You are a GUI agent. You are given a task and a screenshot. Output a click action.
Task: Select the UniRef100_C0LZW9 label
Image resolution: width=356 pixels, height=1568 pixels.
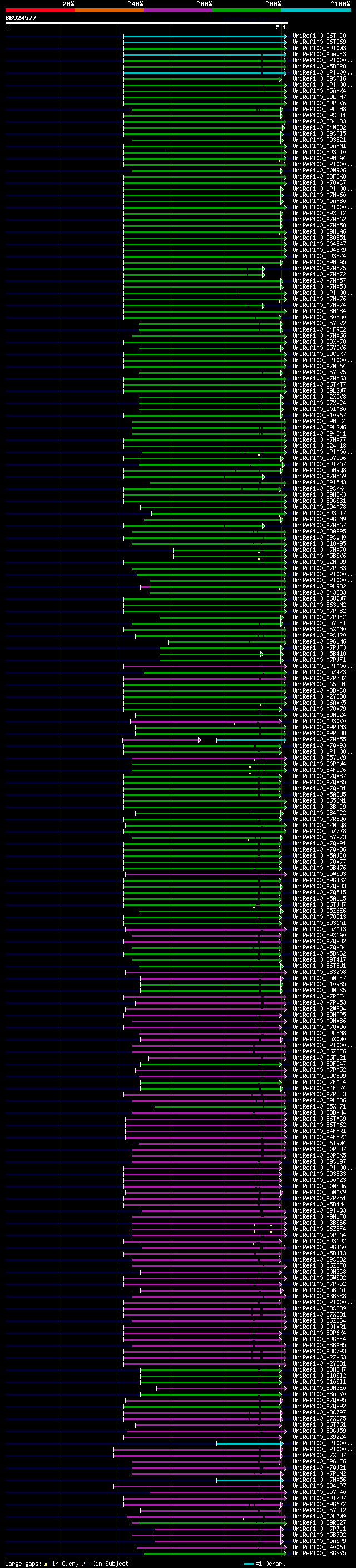pos(319,1516)
